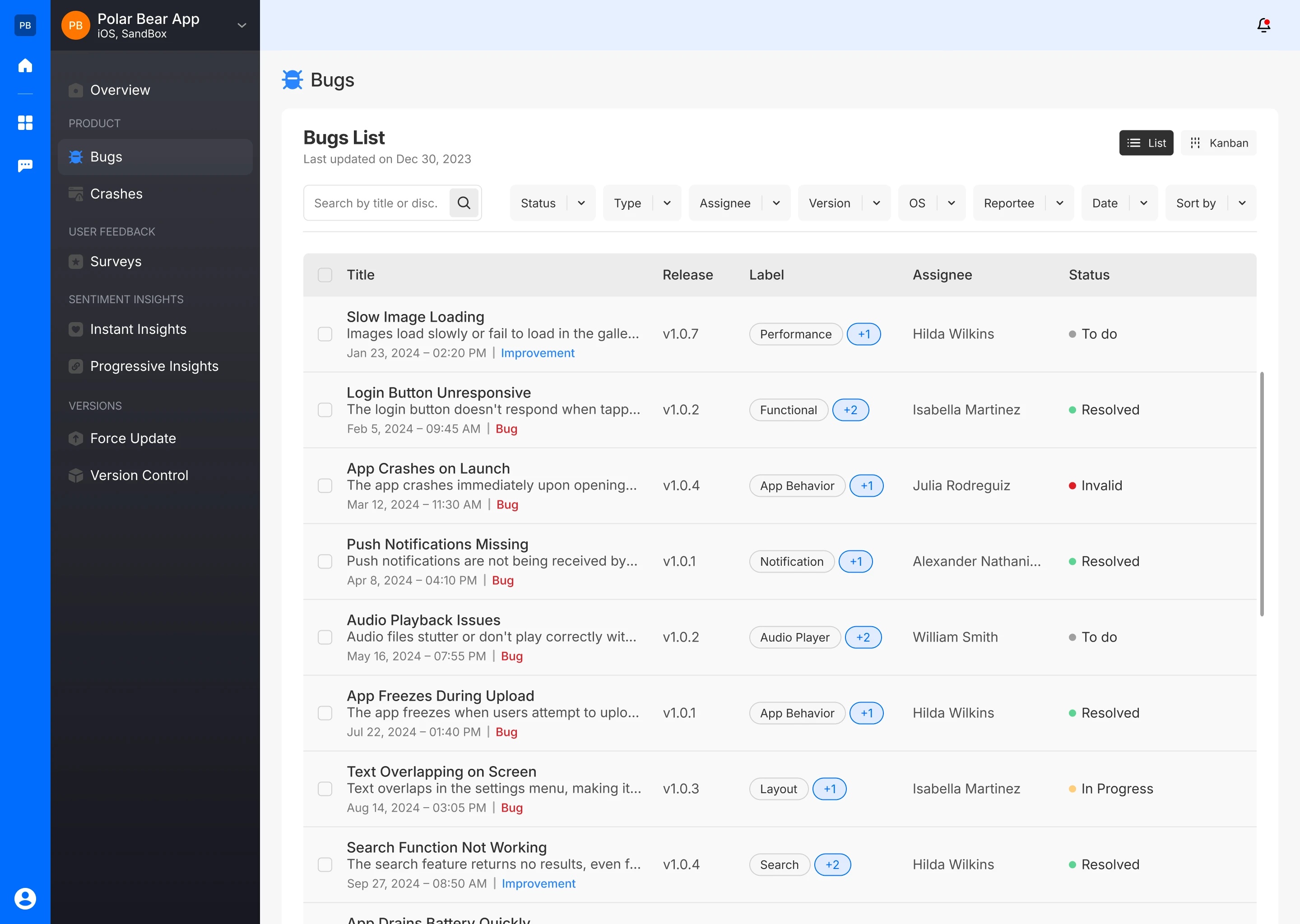
Task: Toggle the select-all checkbox in table header
Action: click(x=325, y=275)
